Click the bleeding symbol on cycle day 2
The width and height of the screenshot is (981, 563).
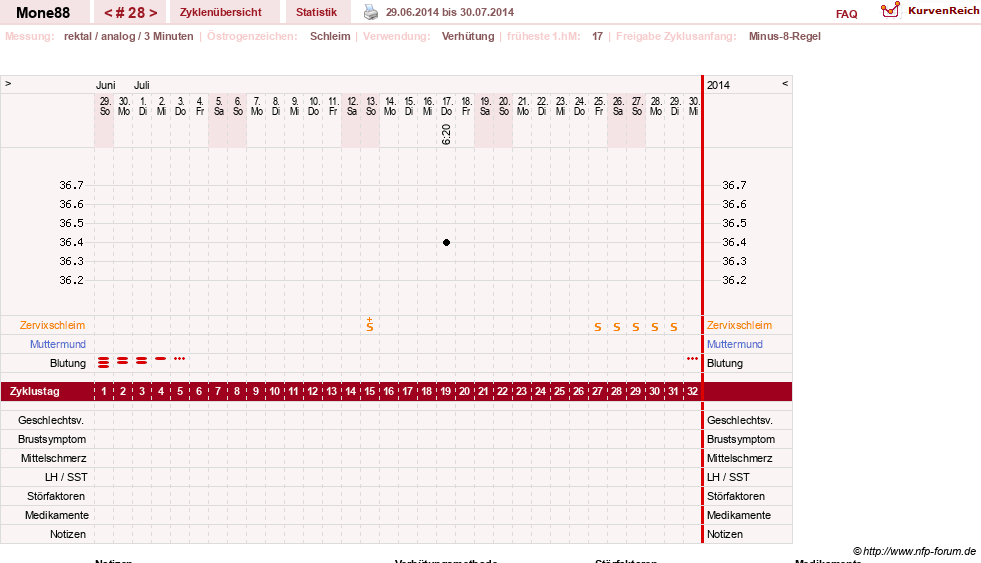[123, 361]
